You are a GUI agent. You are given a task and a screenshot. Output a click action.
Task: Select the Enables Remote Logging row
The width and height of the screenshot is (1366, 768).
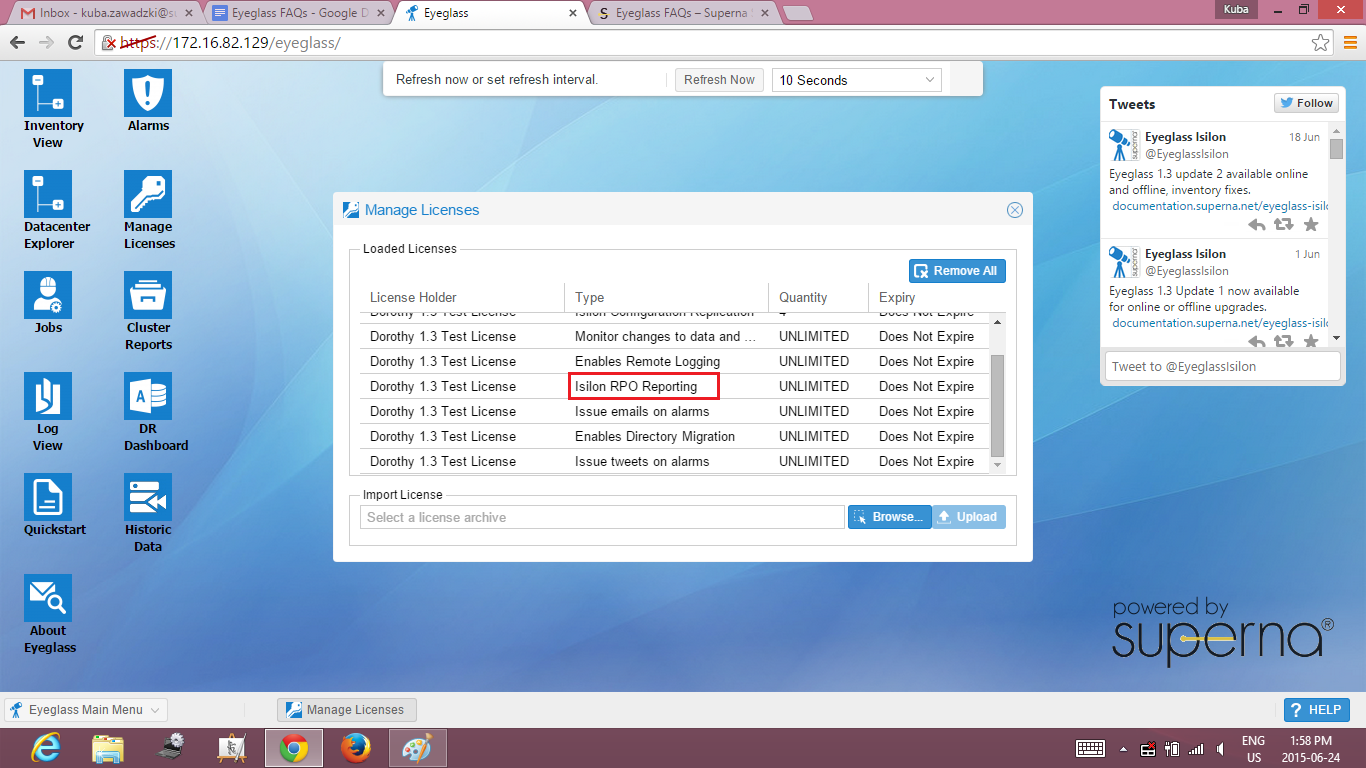pyautogui.click(x=674, y=361)
